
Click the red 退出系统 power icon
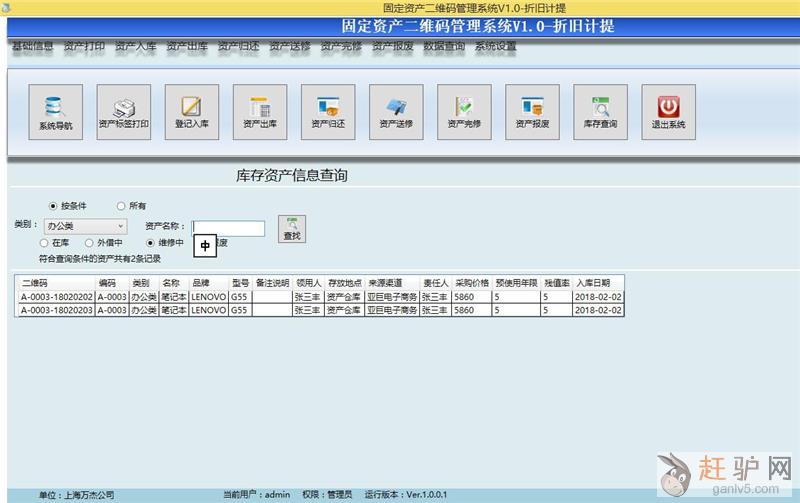tap(667, 112)
